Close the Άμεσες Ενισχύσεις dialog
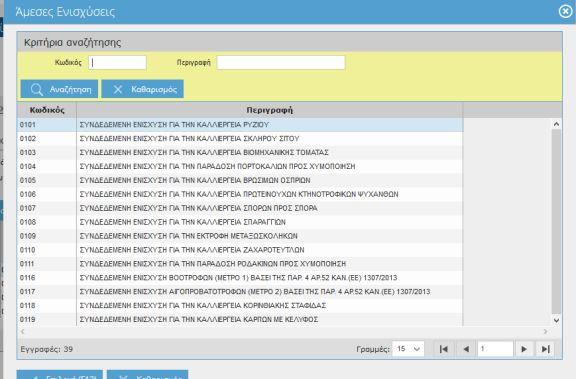 565,11
